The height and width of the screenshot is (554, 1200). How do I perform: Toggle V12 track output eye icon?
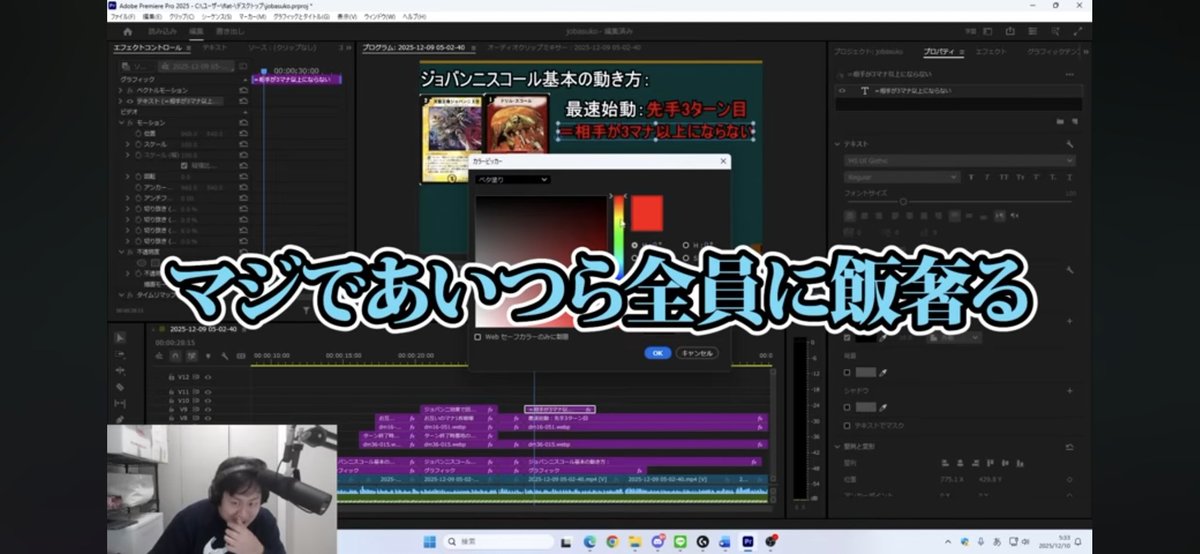click(207, 377)
